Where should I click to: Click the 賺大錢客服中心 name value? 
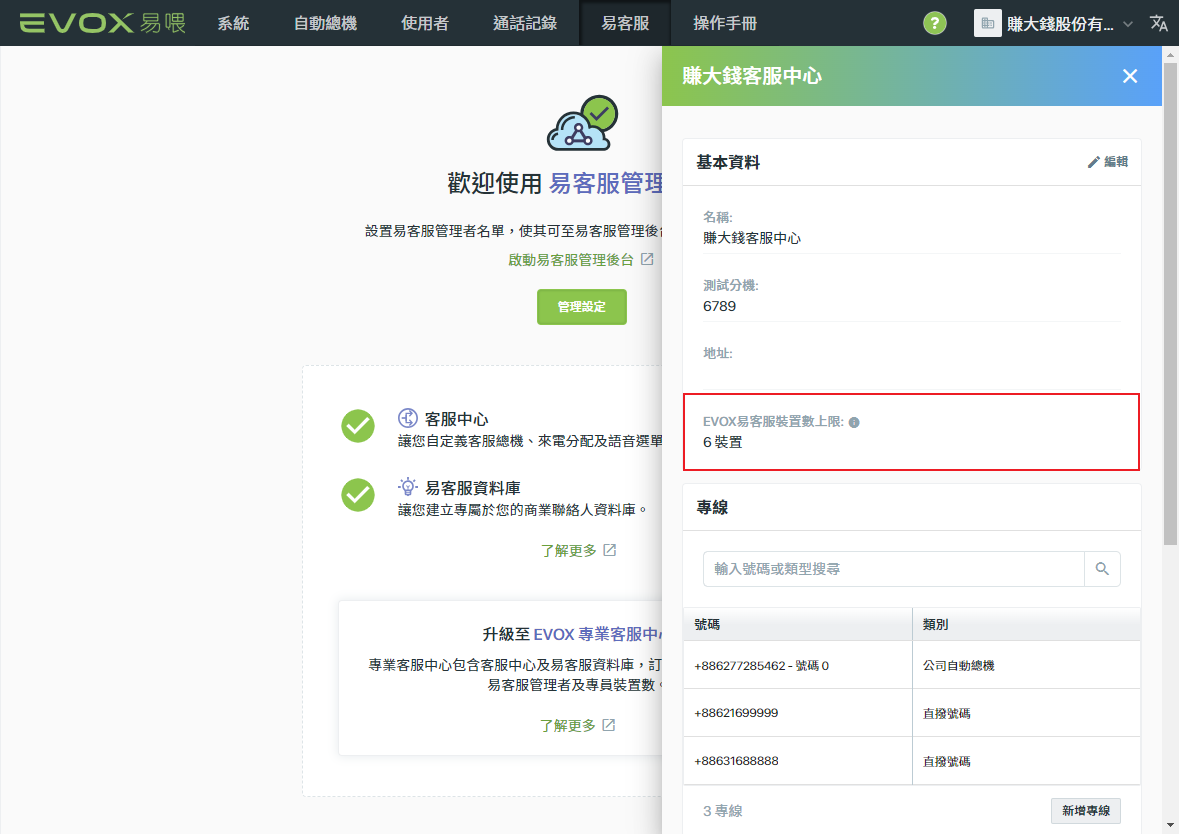(x=752, y=238)
